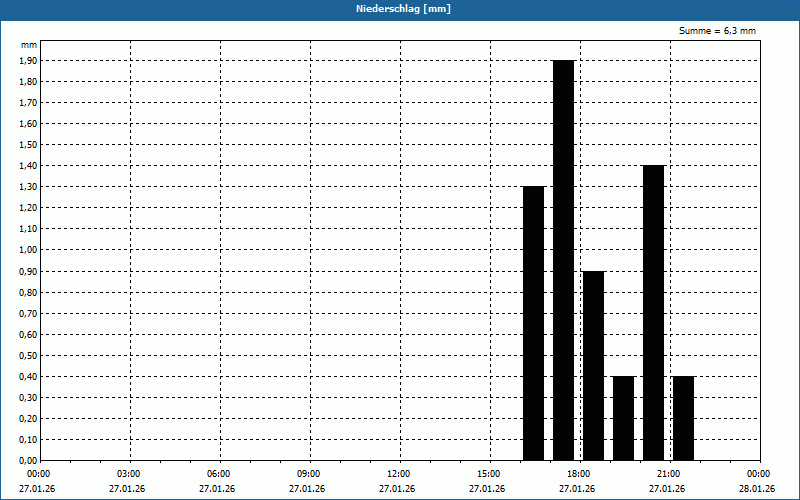Click the 28.01.26 date label
This screenshot has height=500, width=800.
click(757, 489)
